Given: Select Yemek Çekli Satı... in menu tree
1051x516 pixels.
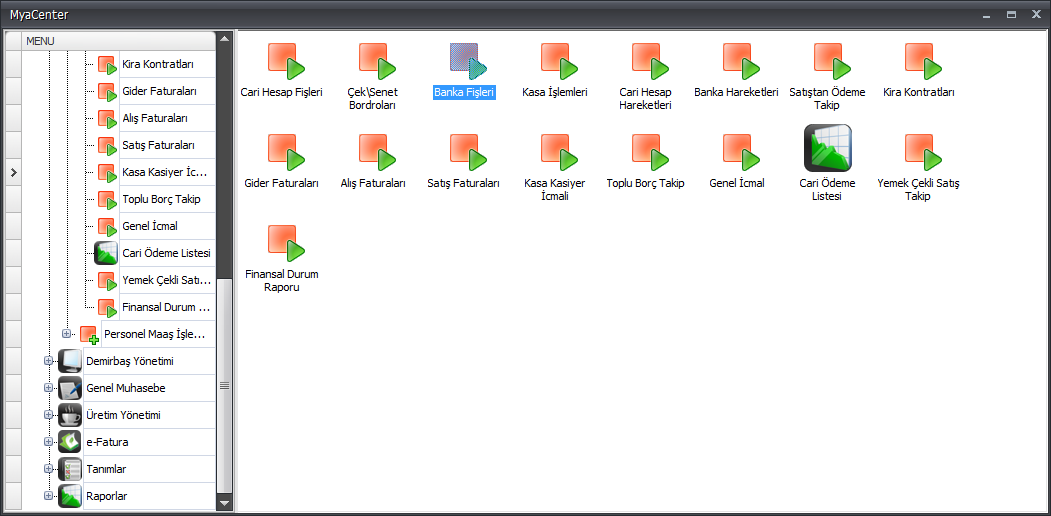Looking at the screenshot, I should point(167,280).
